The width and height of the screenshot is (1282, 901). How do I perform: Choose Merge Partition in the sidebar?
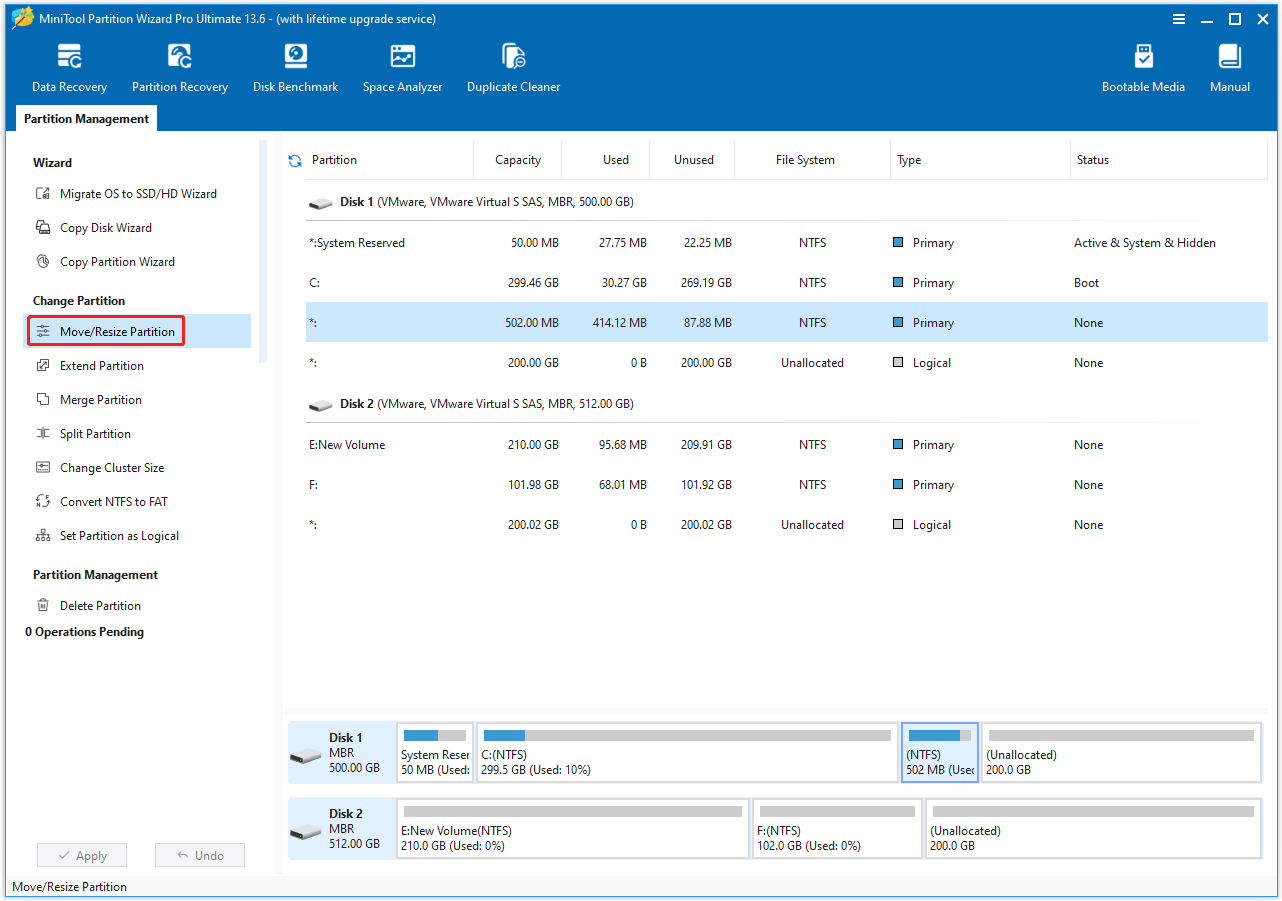pyautogui.click(x=100, y=400)
